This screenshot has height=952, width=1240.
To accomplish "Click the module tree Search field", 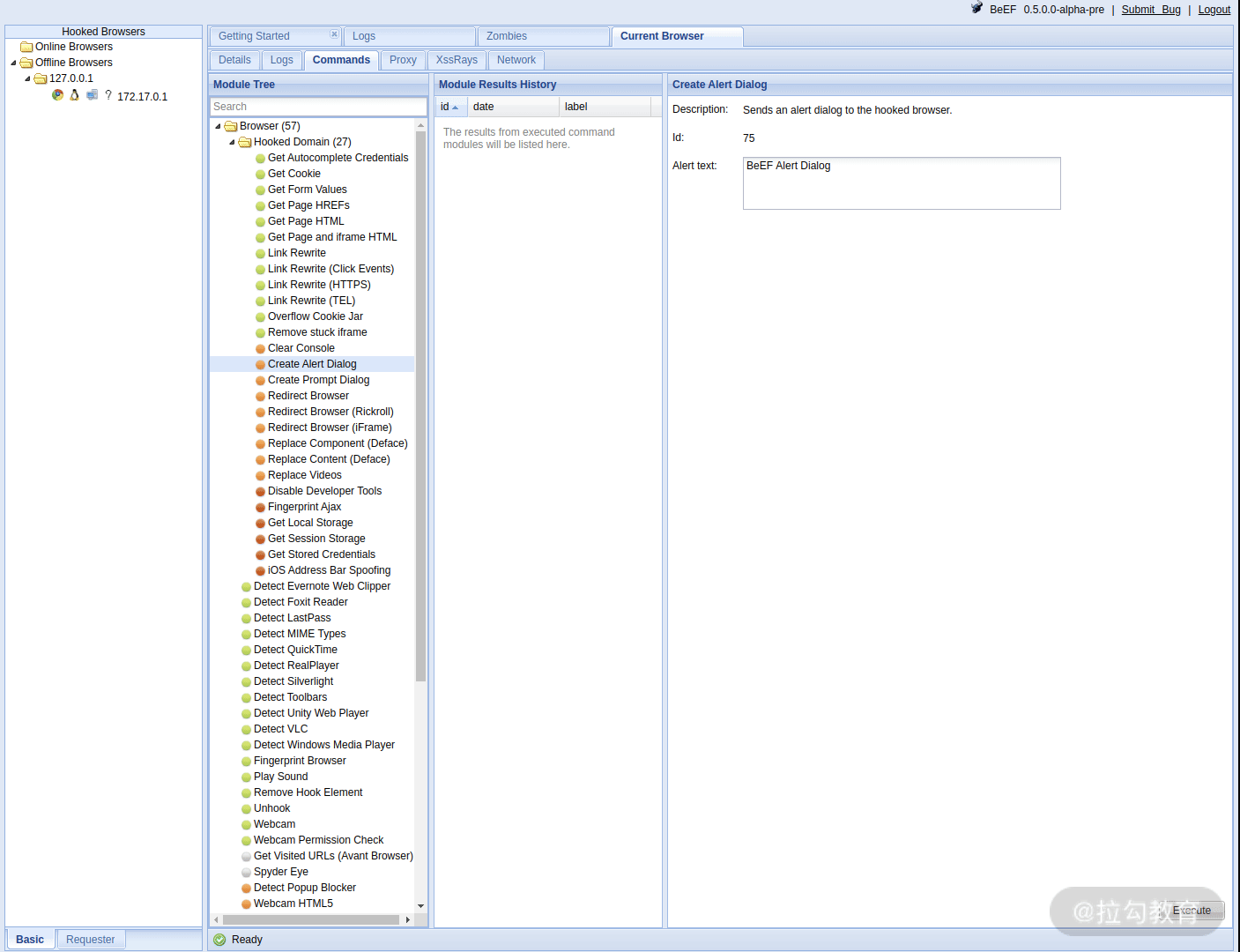I will pos(318,107).
